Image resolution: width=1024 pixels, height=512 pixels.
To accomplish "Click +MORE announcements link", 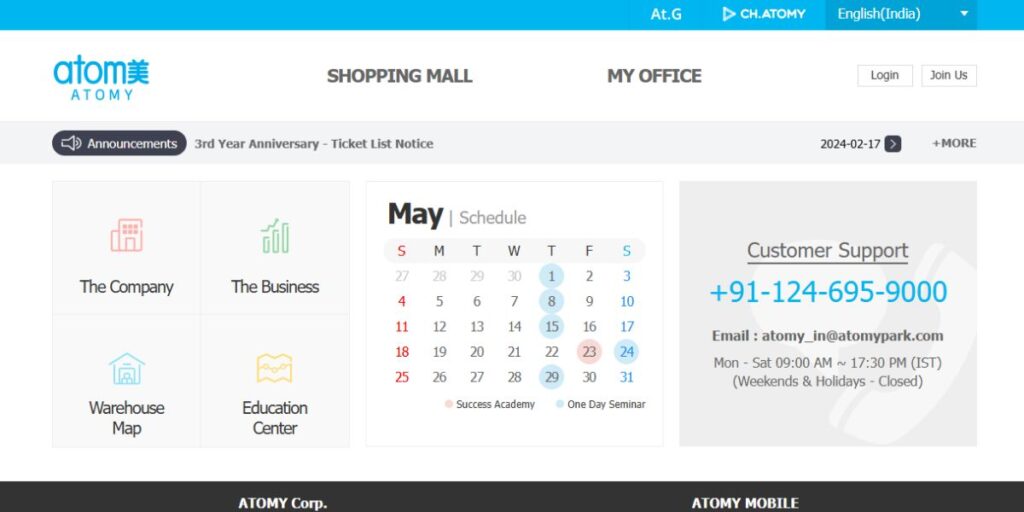I will (954, 143).
